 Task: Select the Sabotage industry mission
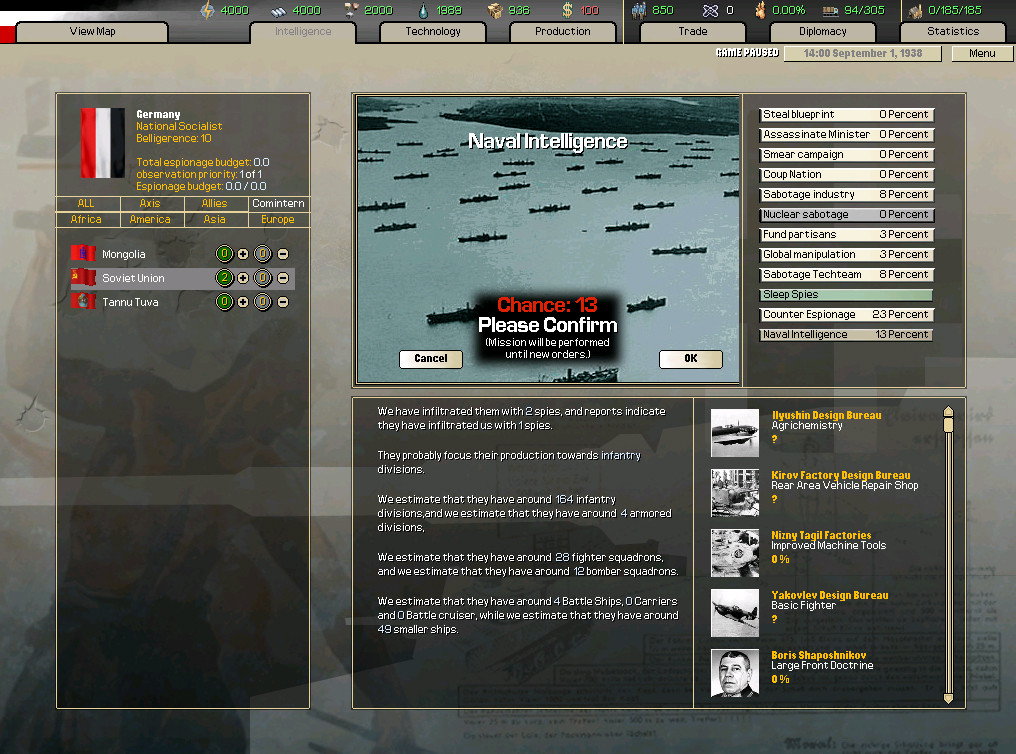click(846, 195)
